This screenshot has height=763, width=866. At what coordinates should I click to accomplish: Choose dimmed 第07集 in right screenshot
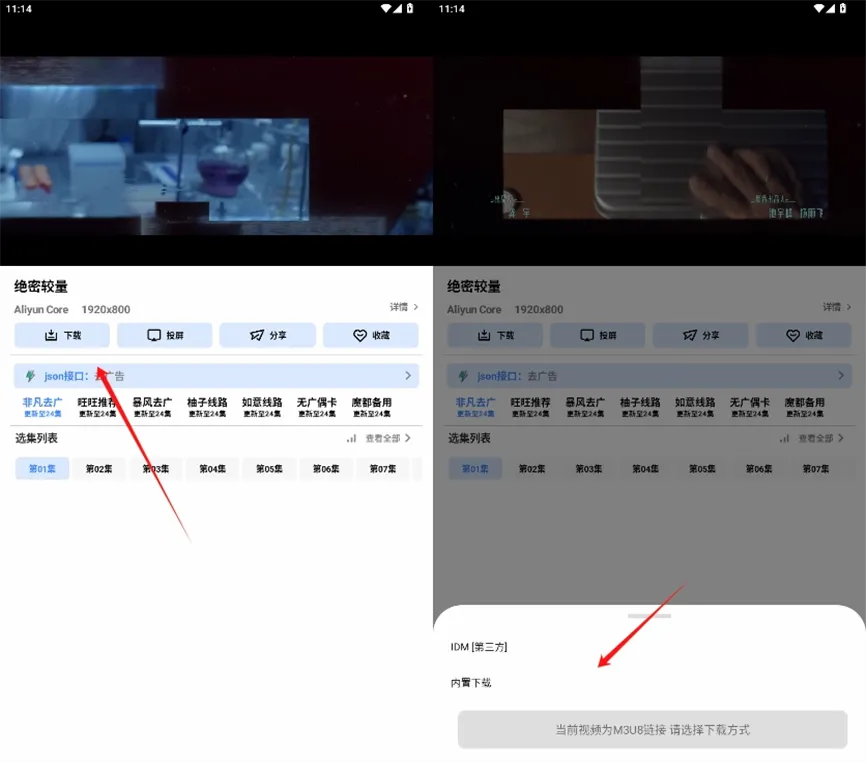(x=816, y=469)
